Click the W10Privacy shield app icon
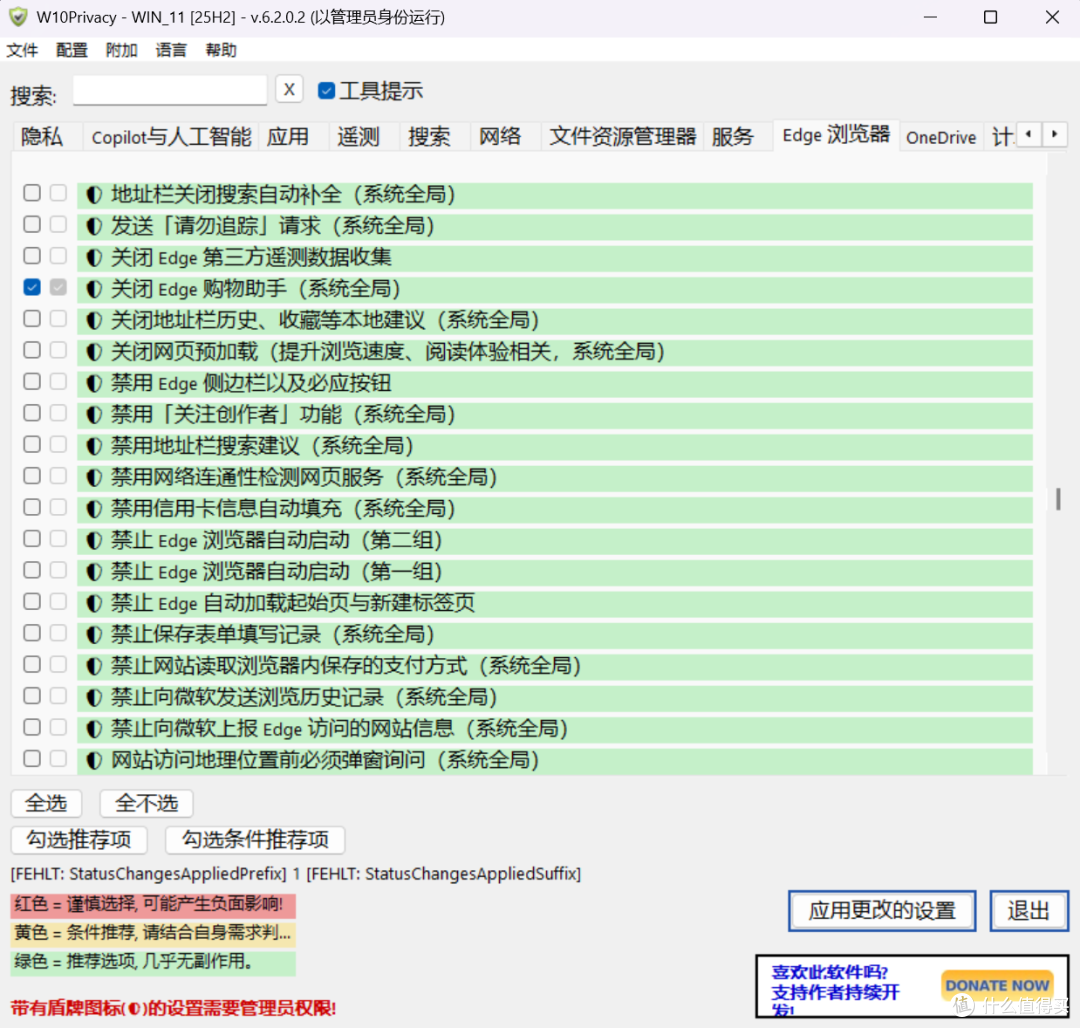The width and height of the screenshot is (1080, 1028). tap(18, 17)
